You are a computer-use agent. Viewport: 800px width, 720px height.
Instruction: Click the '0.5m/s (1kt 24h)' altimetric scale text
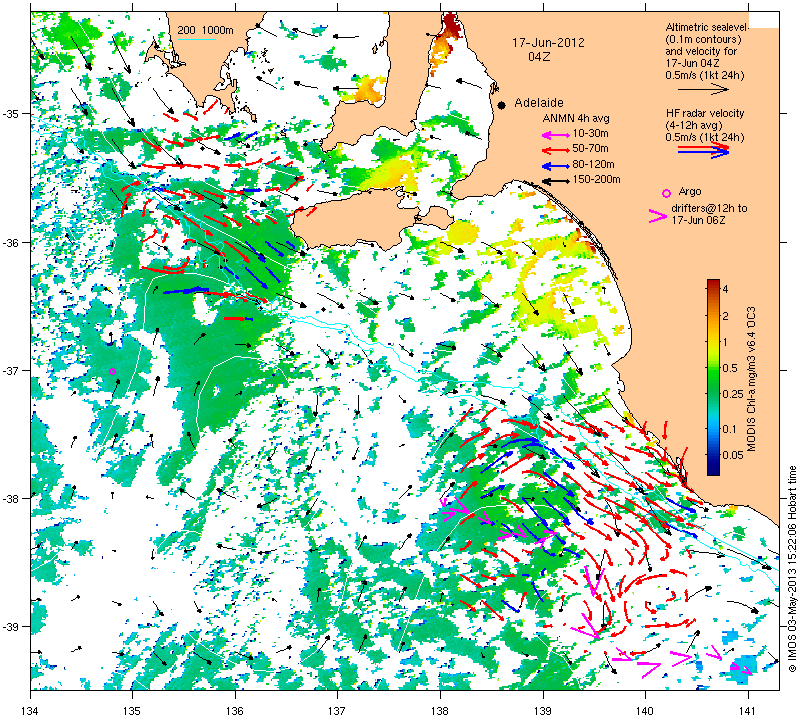[x=705, y=76]
